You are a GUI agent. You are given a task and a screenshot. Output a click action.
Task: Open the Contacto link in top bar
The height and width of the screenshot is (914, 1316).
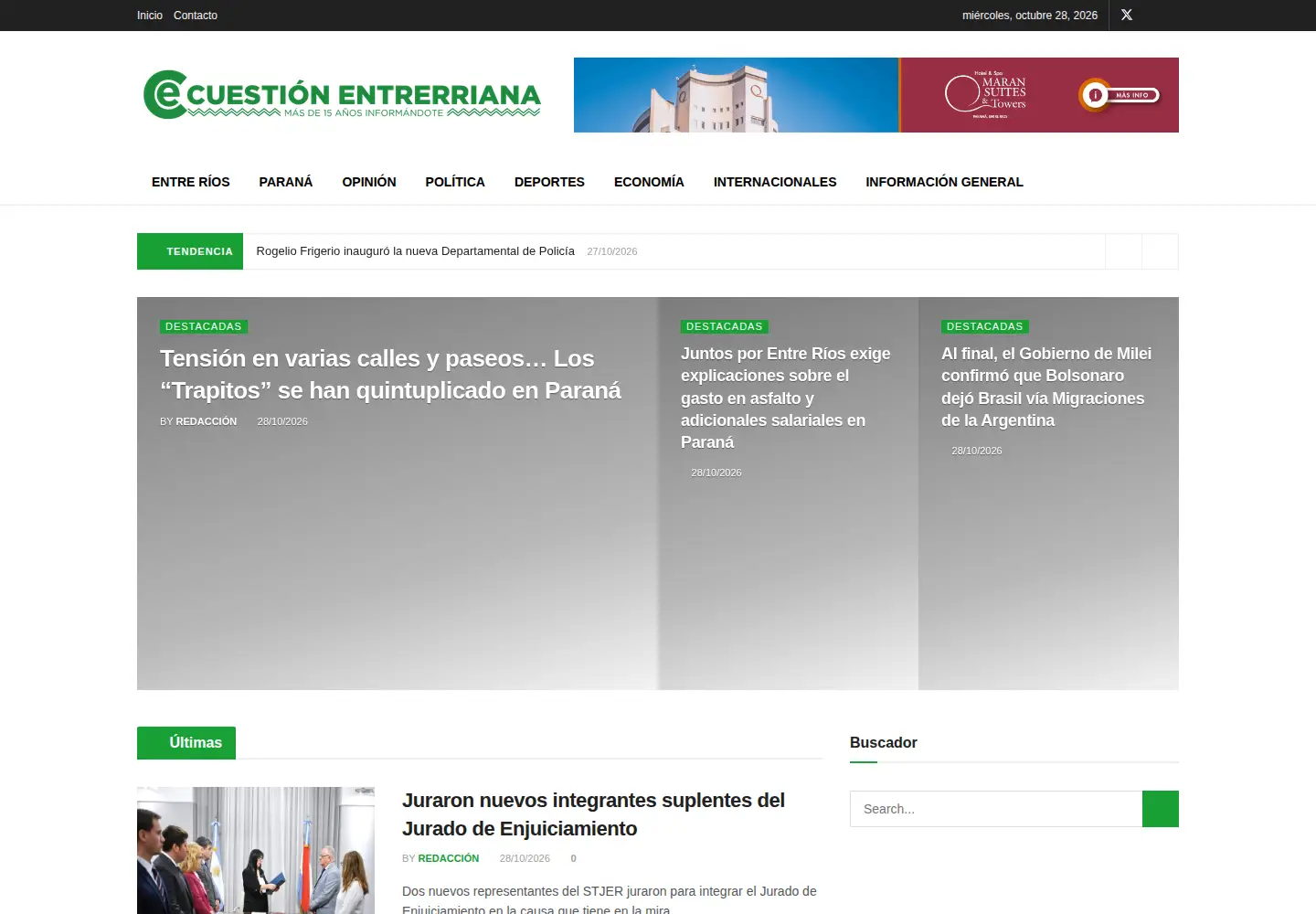tap(196, 16)
